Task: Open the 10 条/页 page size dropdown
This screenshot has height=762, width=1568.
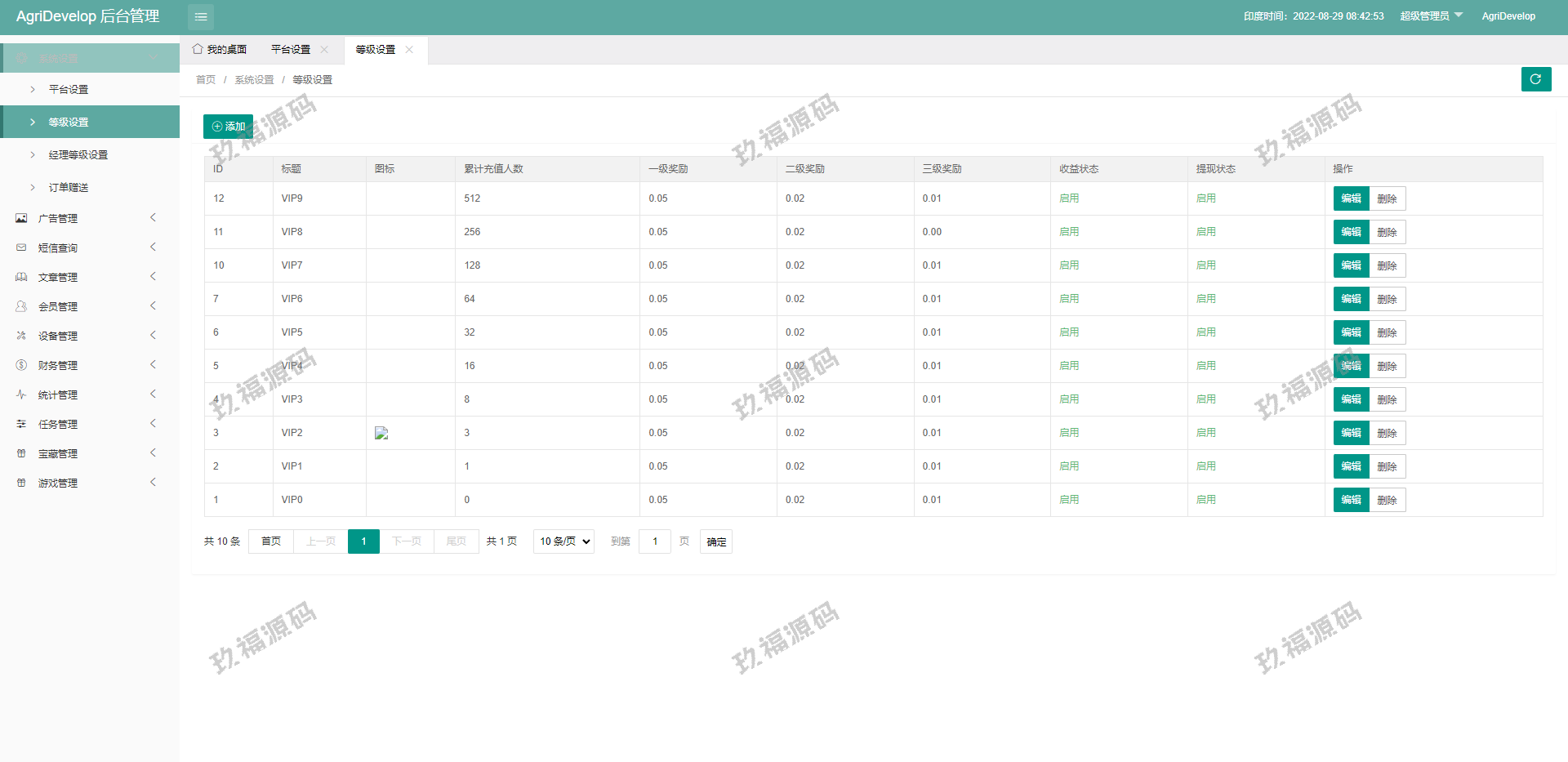Action: 563,541
